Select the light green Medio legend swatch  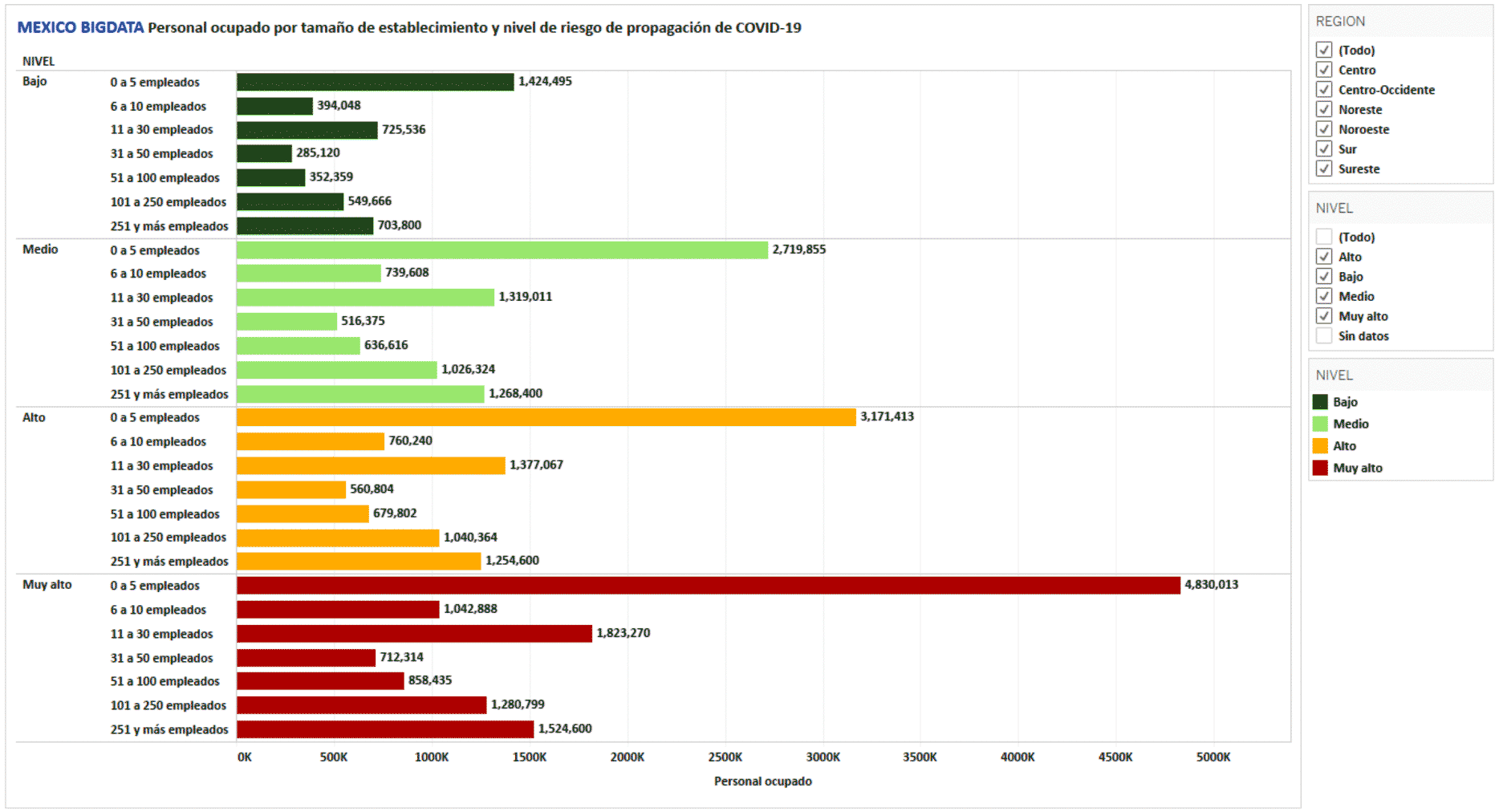[1319, 424]
